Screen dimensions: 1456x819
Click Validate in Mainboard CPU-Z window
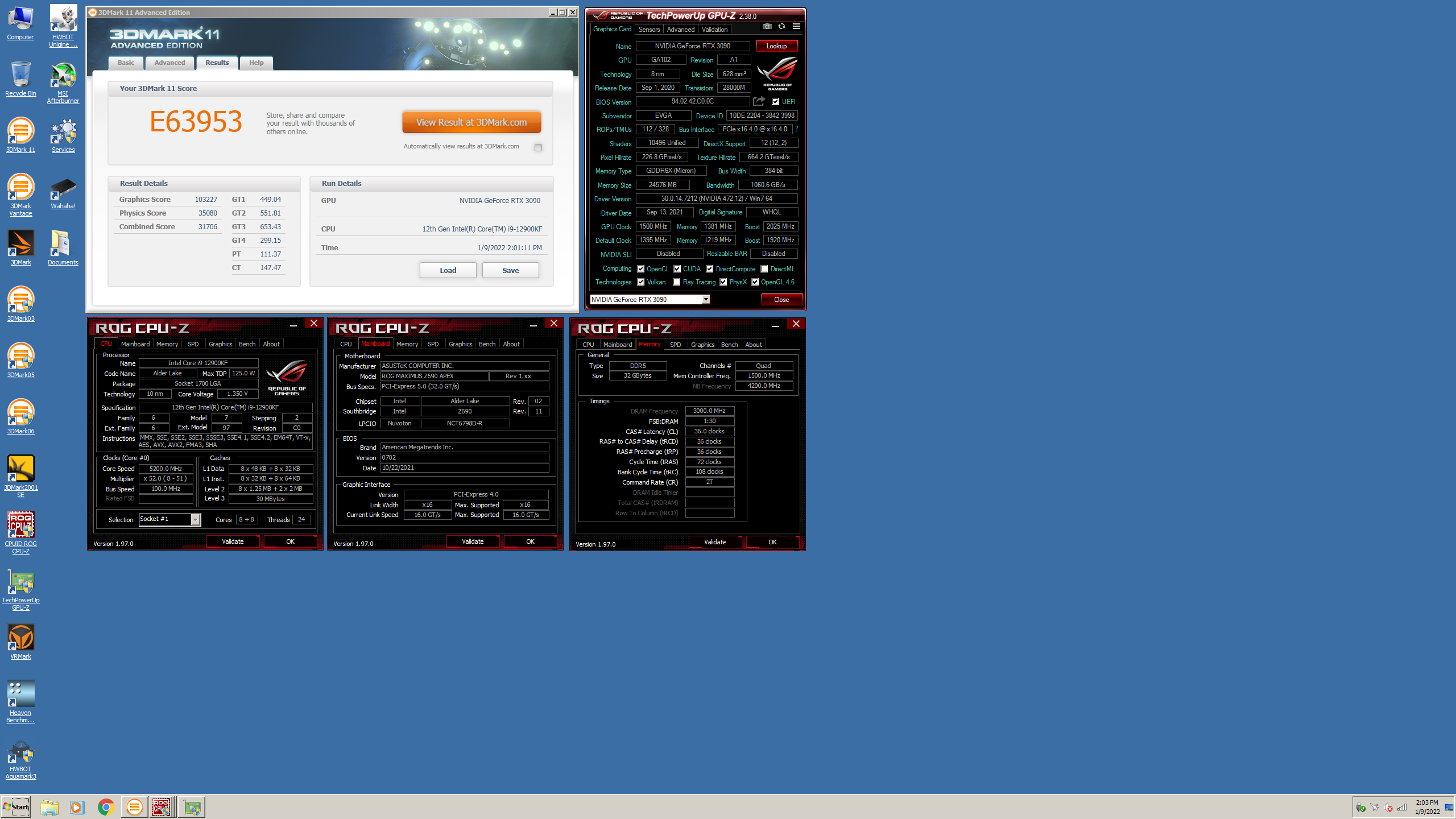(x=473, y=541)
